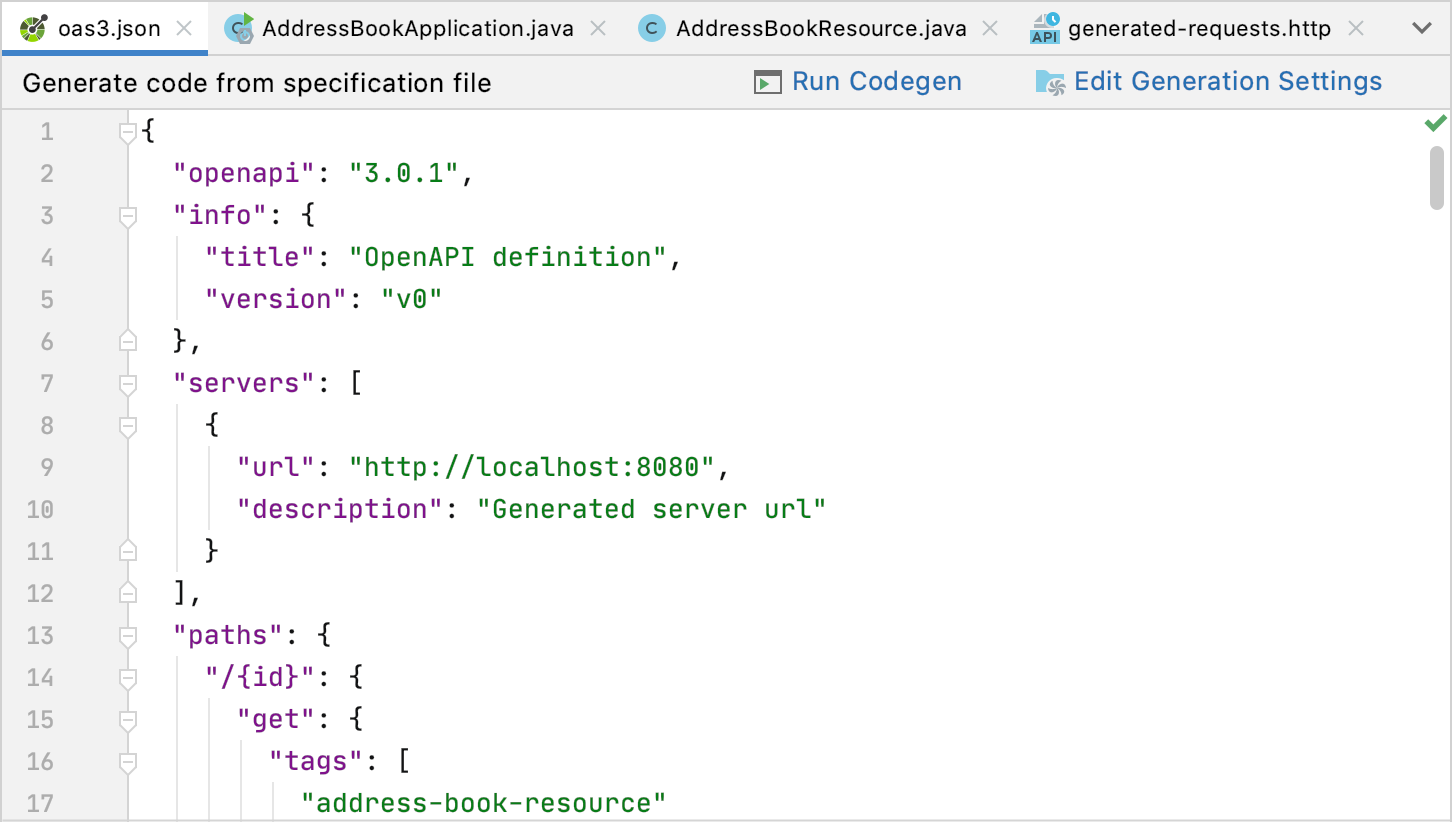Image resolution: width=1452 pixels, height=822 pixels.
Task: Collapse the paths object fold on line 13
Action: click(x=127, y=634)
